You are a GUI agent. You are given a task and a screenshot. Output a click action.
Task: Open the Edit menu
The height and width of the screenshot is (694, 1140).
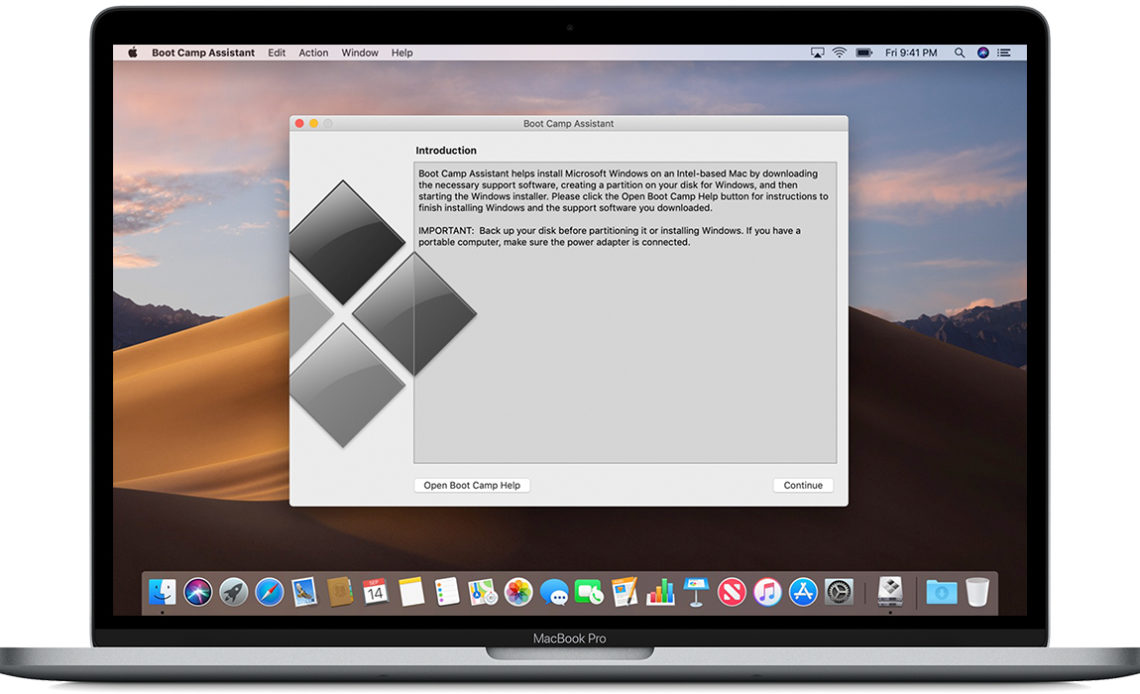tap(276, 52)
